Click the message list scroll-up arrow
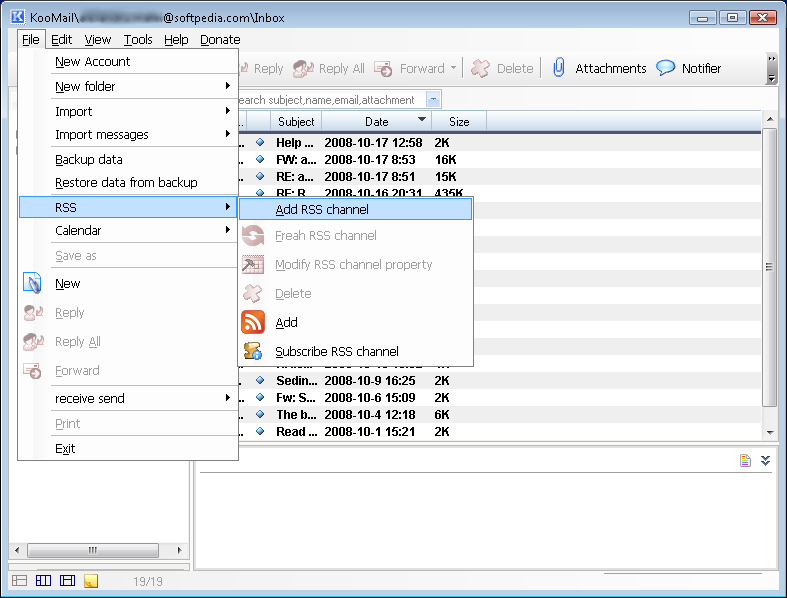This screenshot has width=787, height=598. pos(769,119)
